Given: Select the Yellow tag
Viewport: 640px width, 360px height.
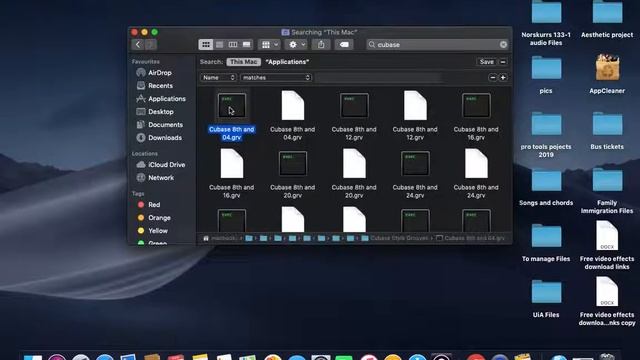Looking at the screenshot, I should 158,231.
